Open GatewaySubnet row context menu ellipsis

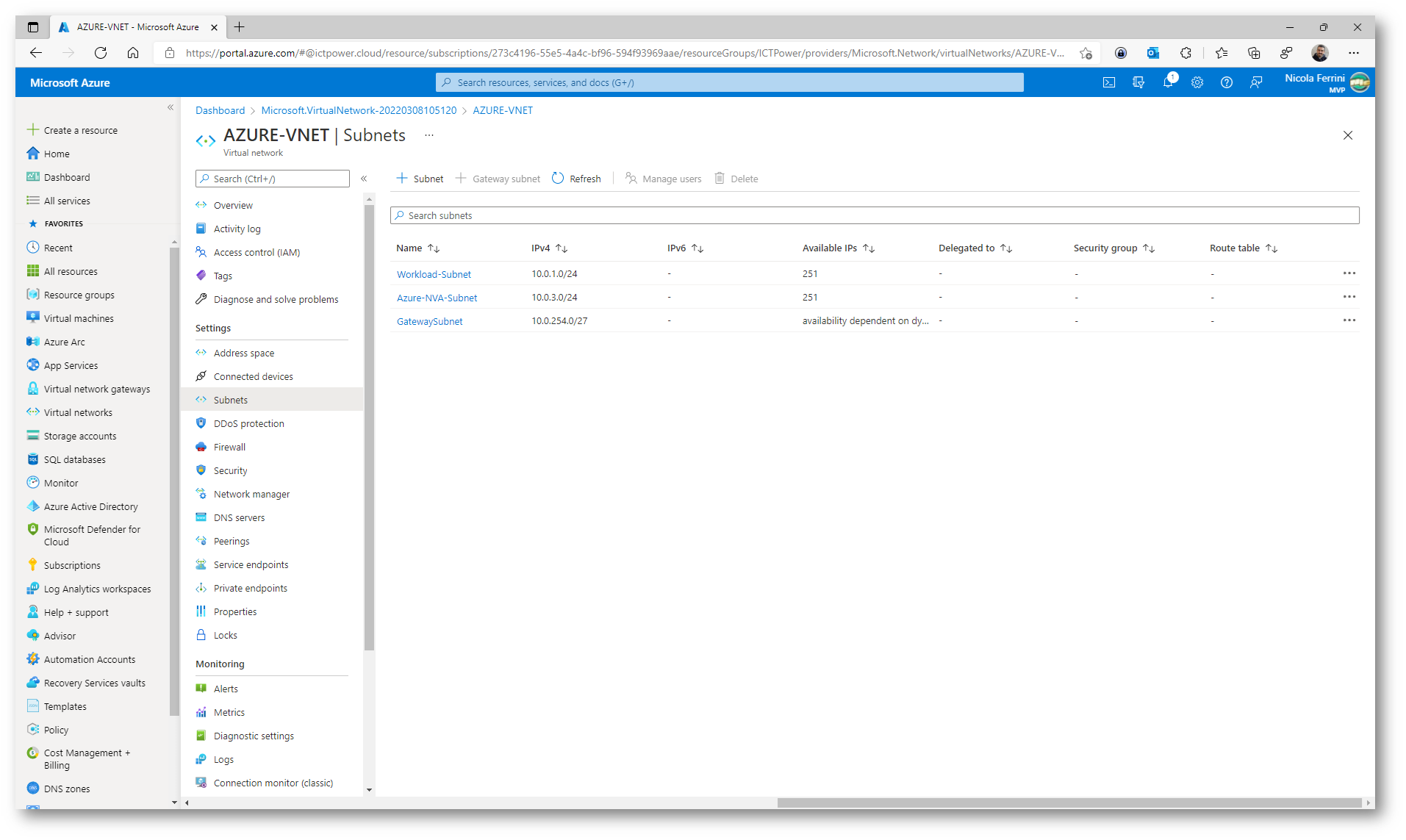(1349, 320)
